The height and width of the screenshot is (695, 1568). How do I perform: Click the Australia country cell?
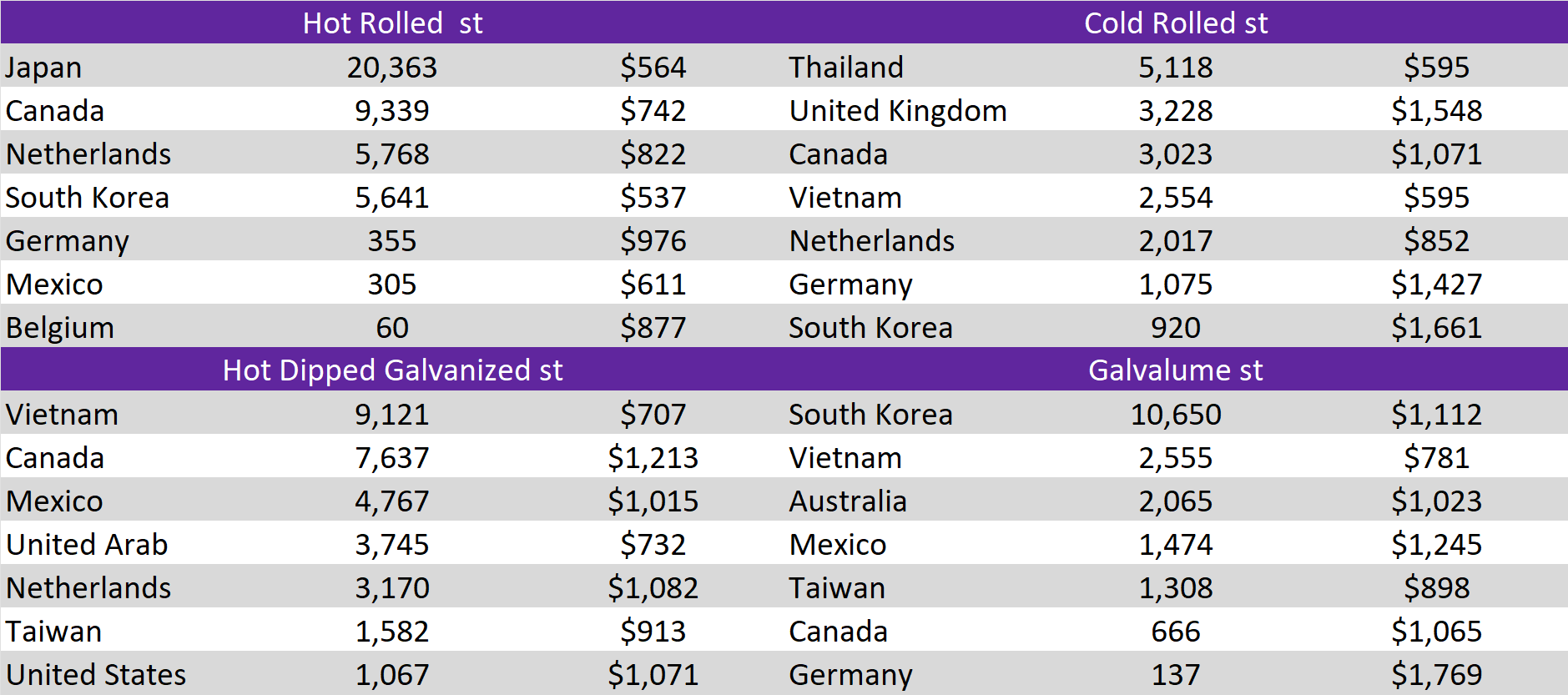(848, 501)
